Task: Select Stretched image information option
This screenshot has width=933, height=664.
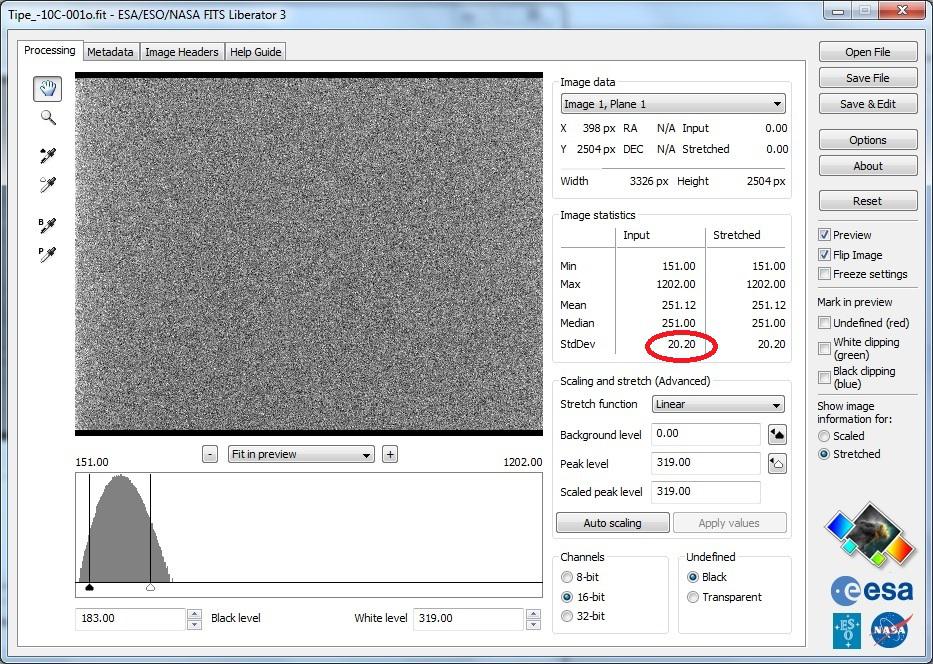Action: coord(824,454)
